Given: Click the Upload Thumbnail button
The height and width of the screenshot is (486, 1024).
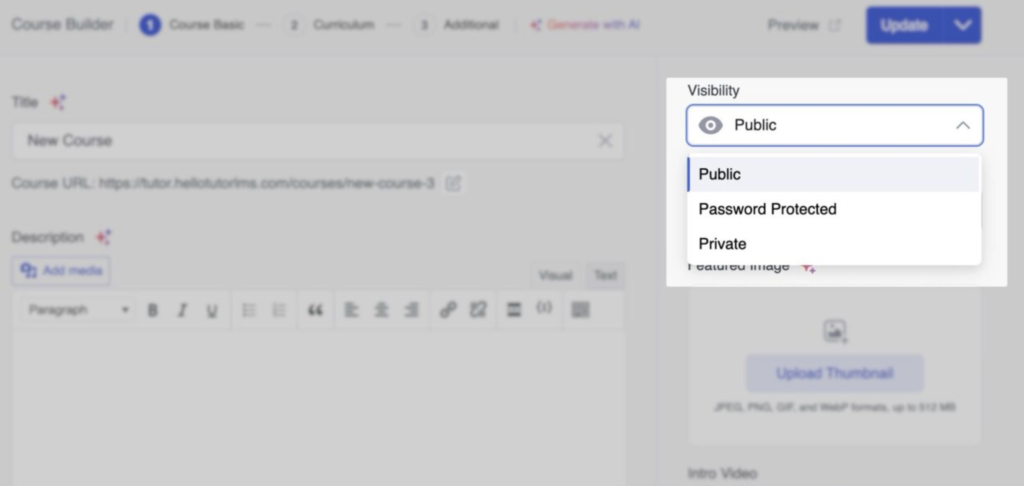Looking at the screenshot, I should point(834,373).
